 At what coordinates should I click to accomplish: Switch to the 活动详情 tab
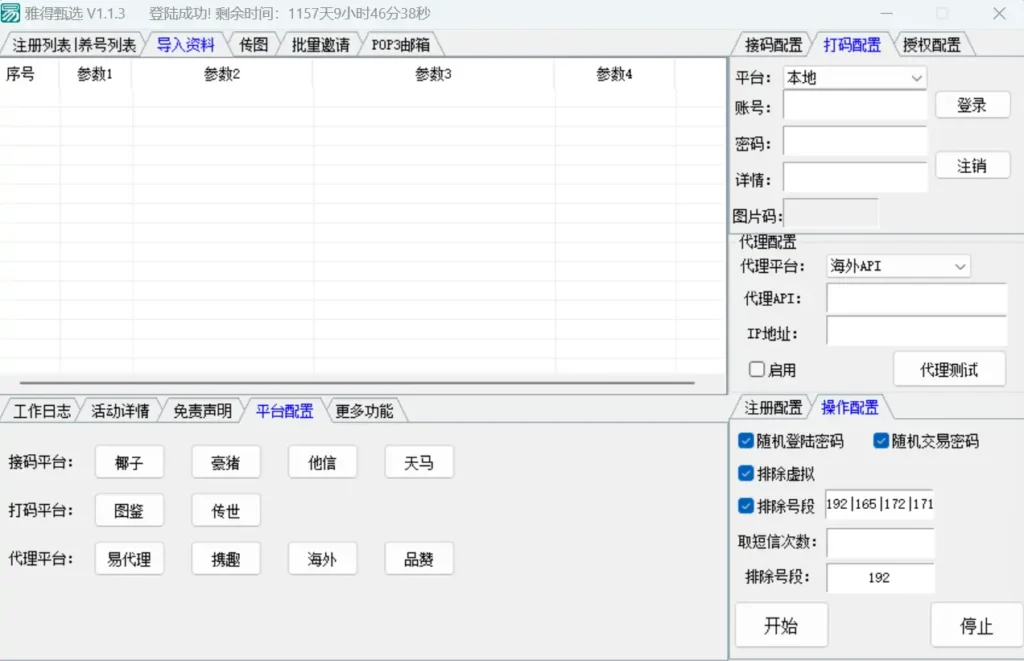tap(120, 411)
